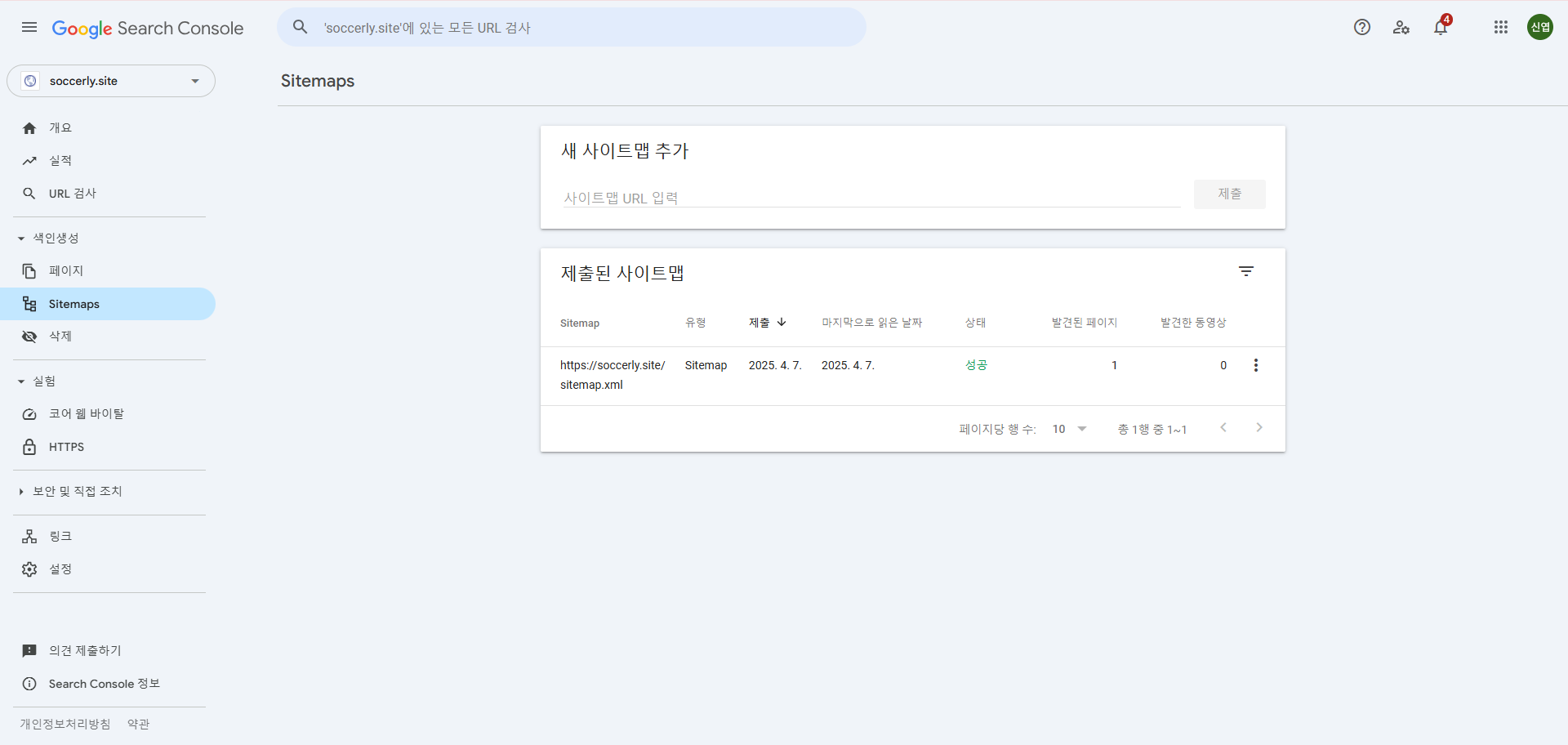Click the gear icon beside 설정
The image size is (1568, 745).
pyautogui.click(x=29, y=569)
